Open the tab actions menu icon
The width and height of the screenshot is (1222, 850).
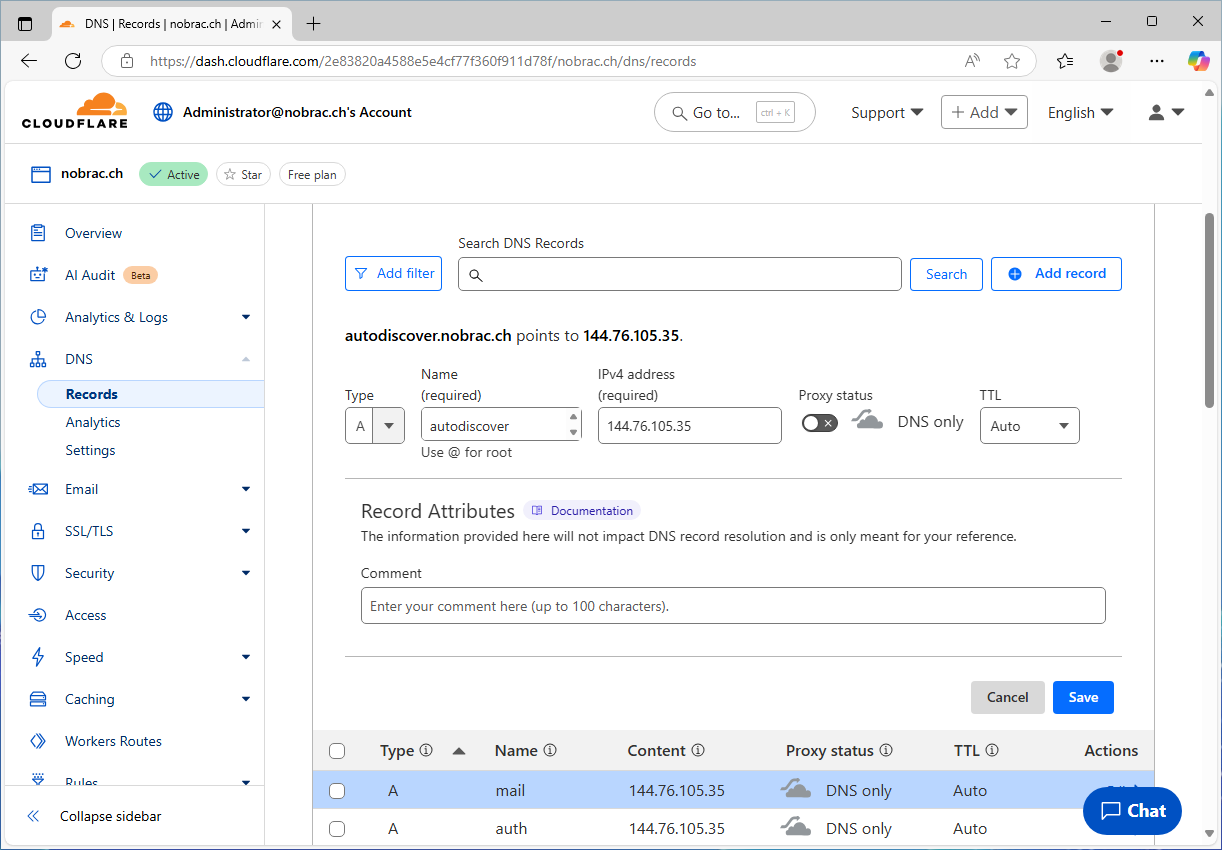[x=25, y=23]
